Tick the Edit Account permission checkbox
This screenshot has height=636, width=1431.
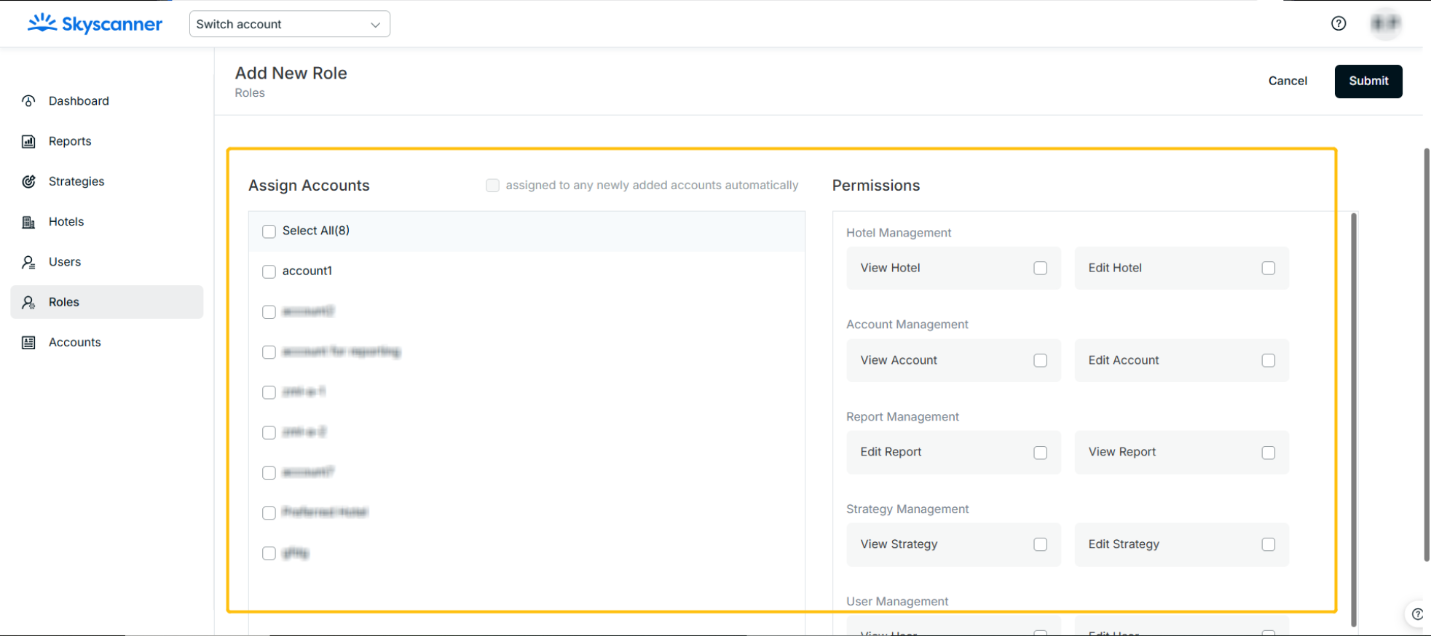[x=1269, y=360]
